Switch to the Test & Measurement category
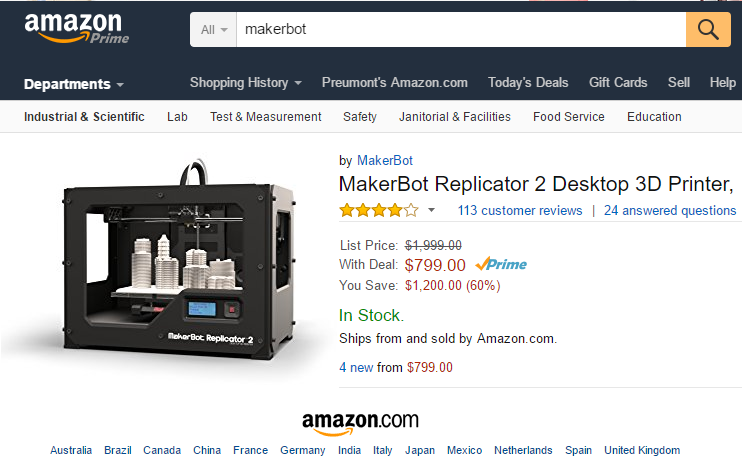This screenshot has width=742, height=469. [x=265, y=117]
